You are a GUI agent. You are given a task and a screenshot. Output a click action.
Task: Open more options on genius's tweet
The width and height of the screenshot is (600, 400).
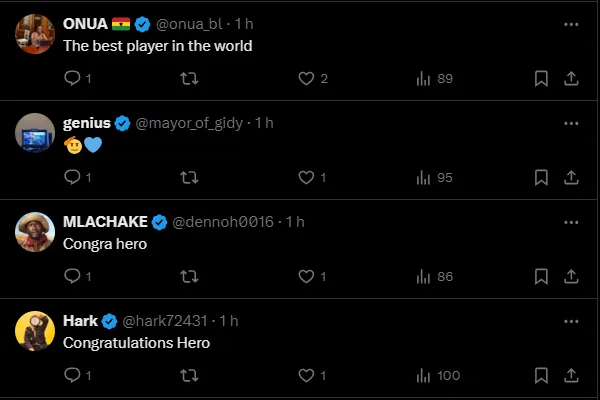point(571,123)
